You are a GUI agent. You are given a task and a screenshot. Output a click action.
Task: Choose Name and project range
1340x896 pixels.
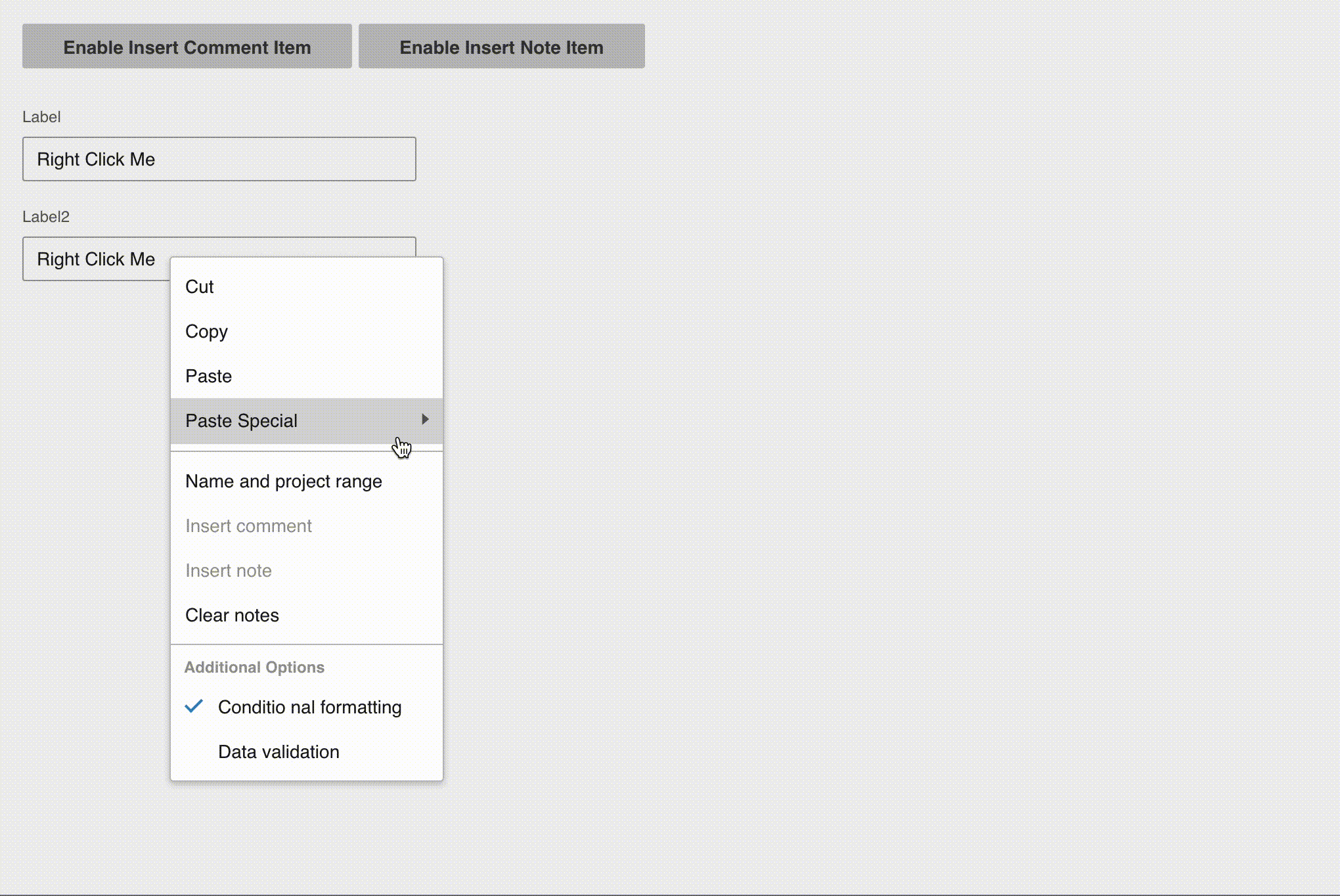[x=284, y=482]
